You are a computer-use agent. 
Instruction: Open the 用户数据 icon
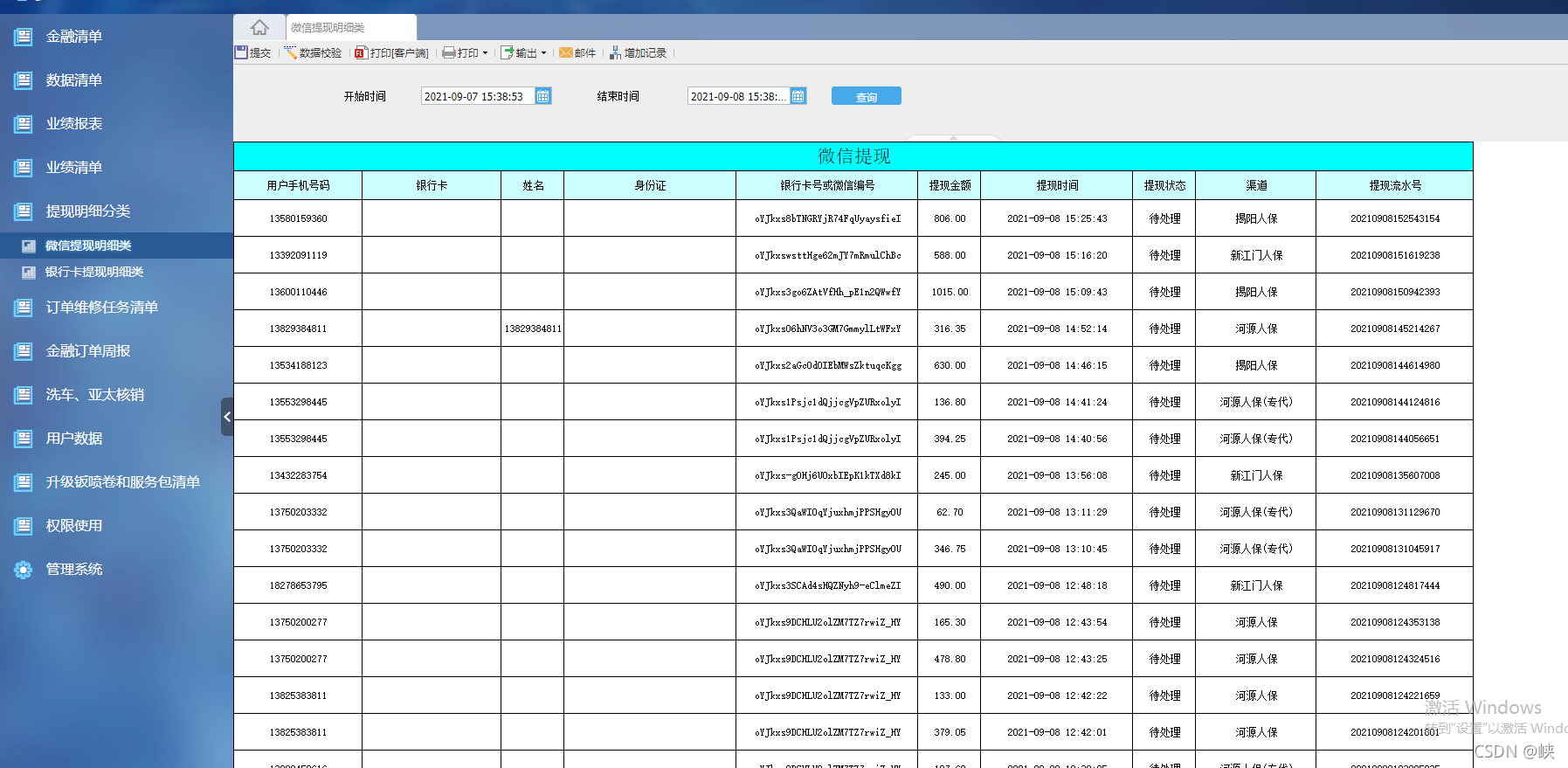point(24,439)
